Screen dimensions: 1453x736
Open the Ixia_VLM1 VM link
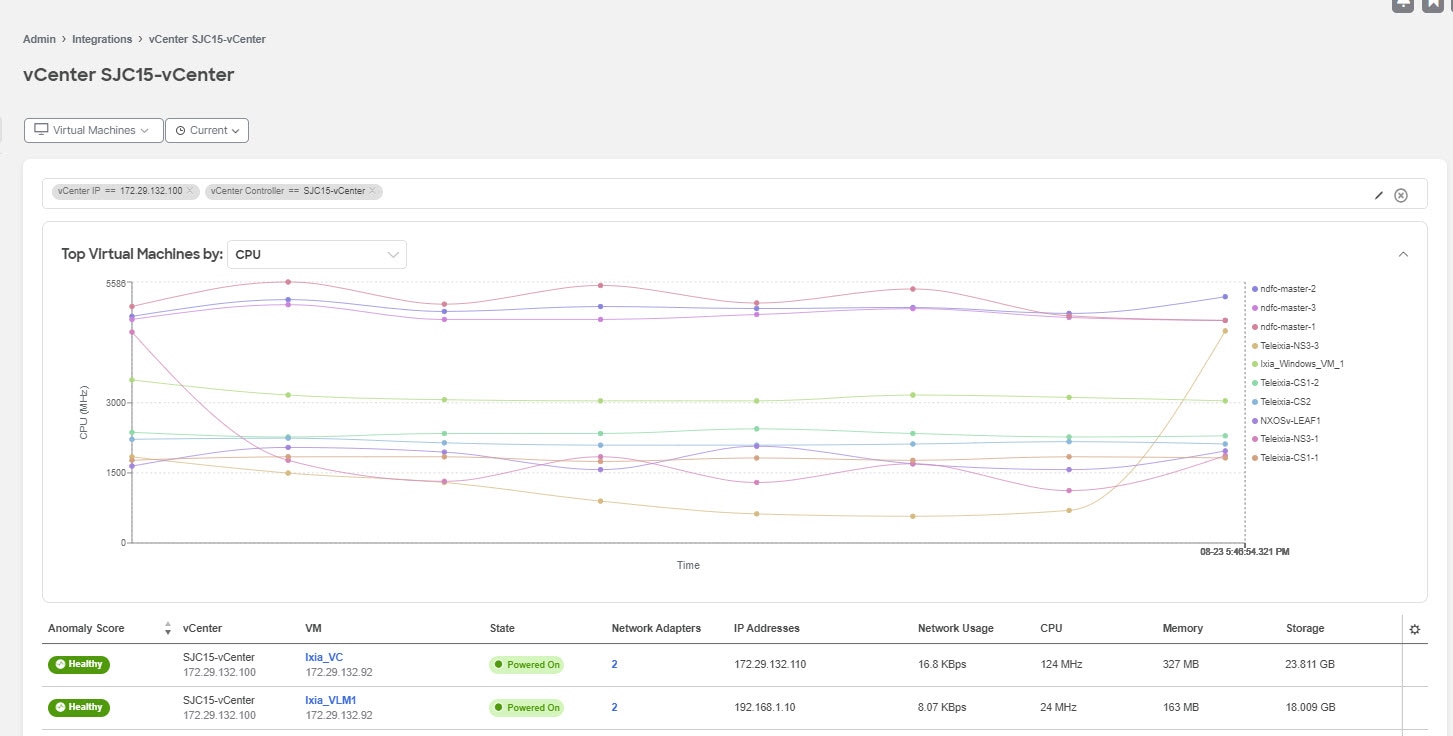331,700
